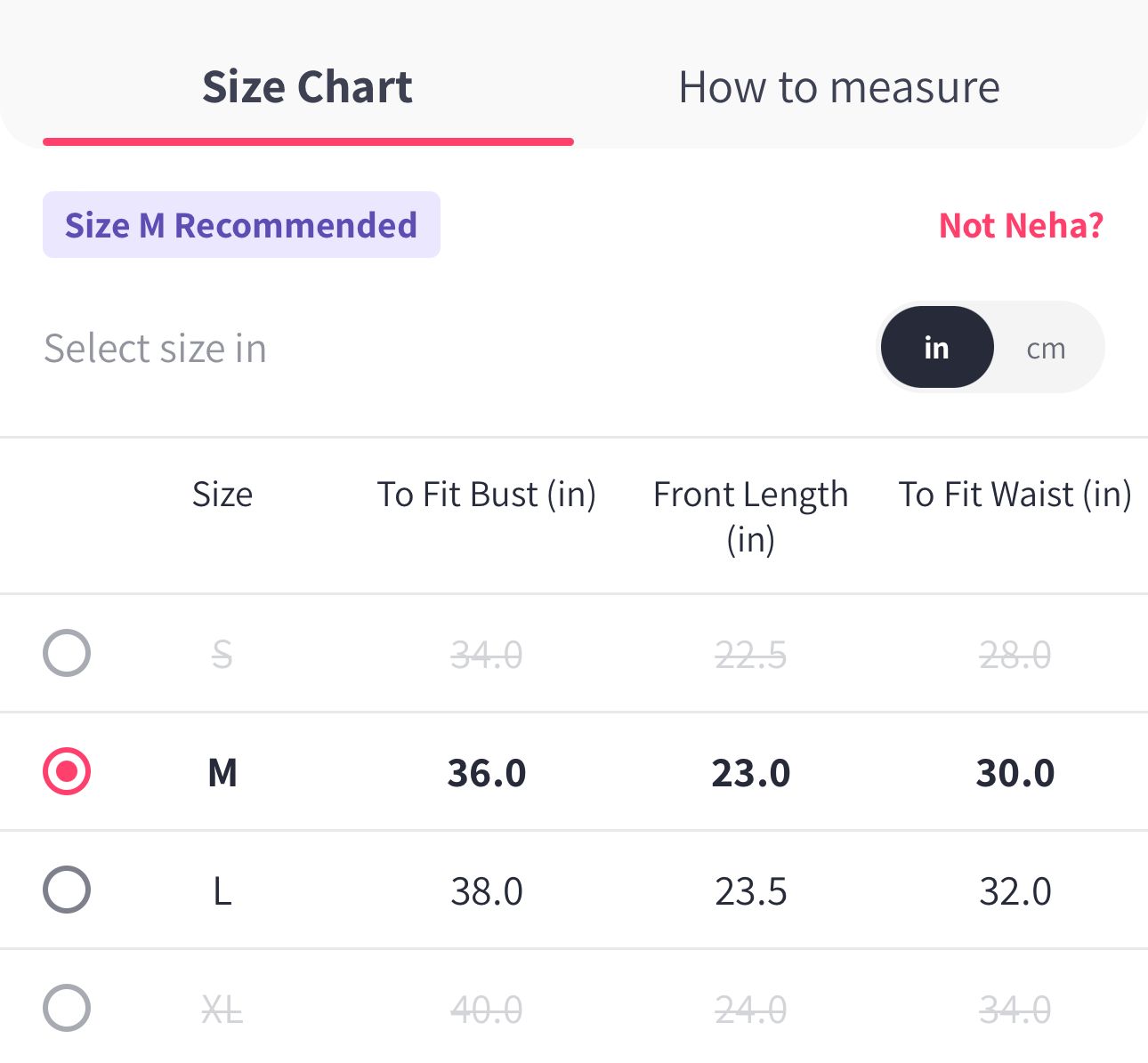Select the size XL radio button

click(67, 1008)
